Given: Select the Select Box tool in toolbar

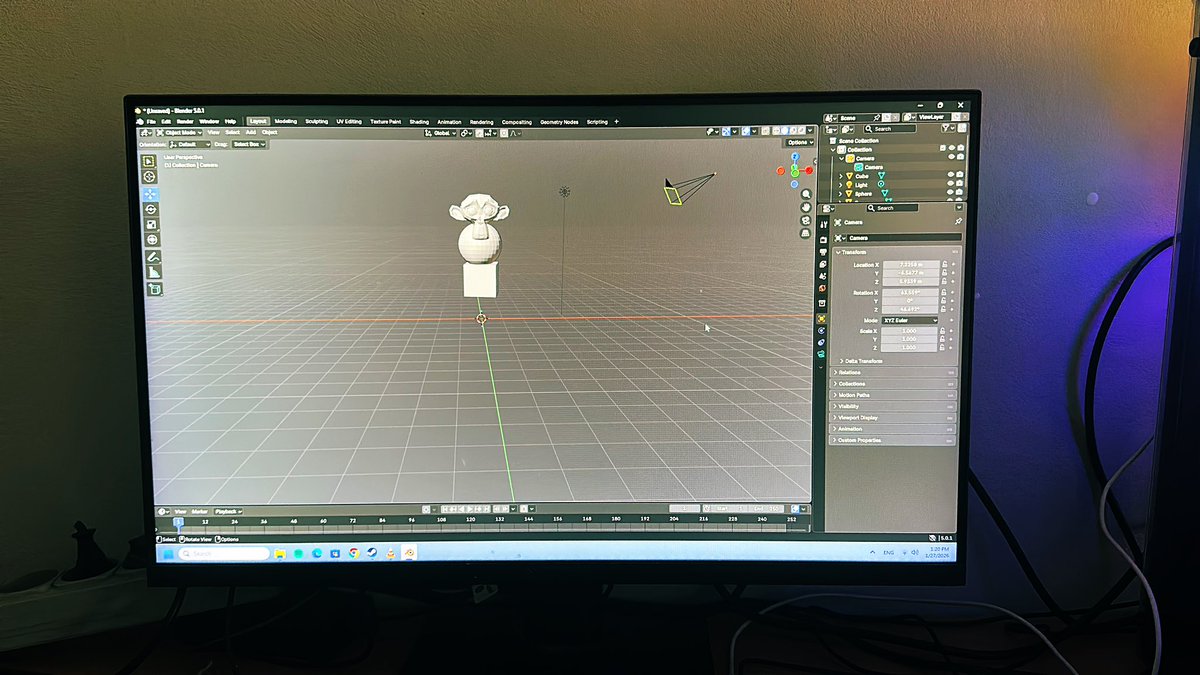Looking at the screenshot, I should pos(149,162).
